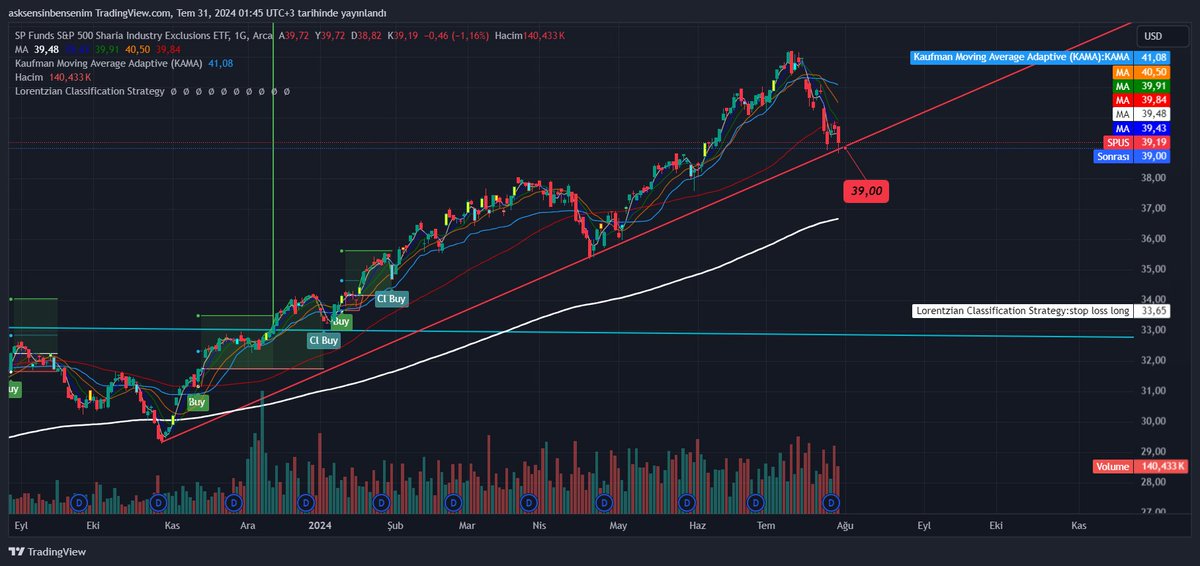Click Sonrası 39,00 post-market label
This screenshot has width=1200, height=566.
[1131, 156]
